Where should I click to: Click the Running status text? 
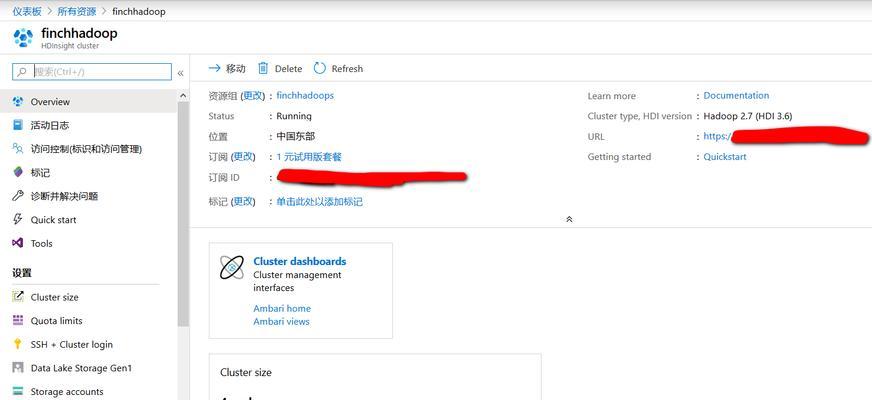point(294,116)
